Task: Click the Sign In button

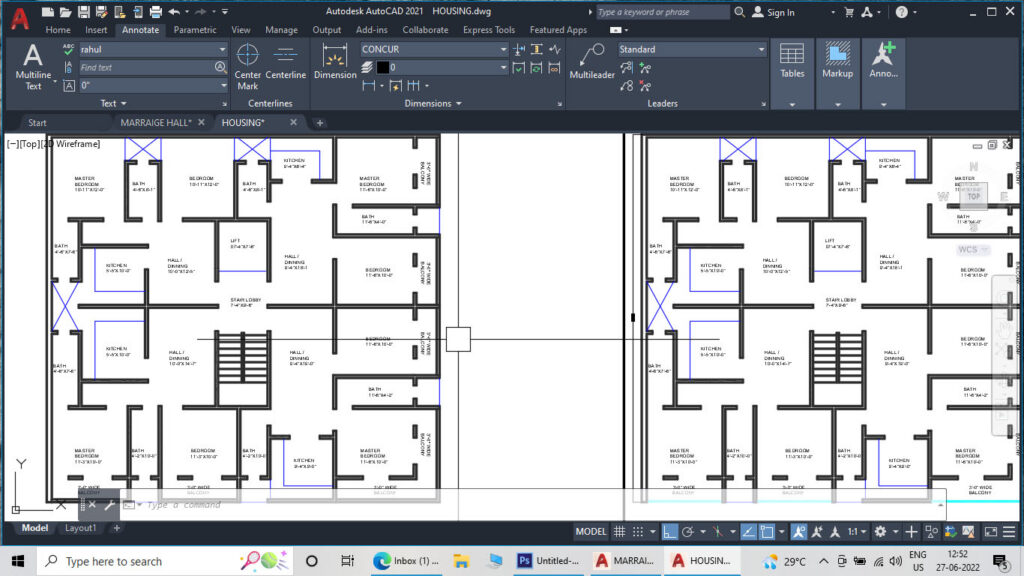Action: click(x=774, y=12)
